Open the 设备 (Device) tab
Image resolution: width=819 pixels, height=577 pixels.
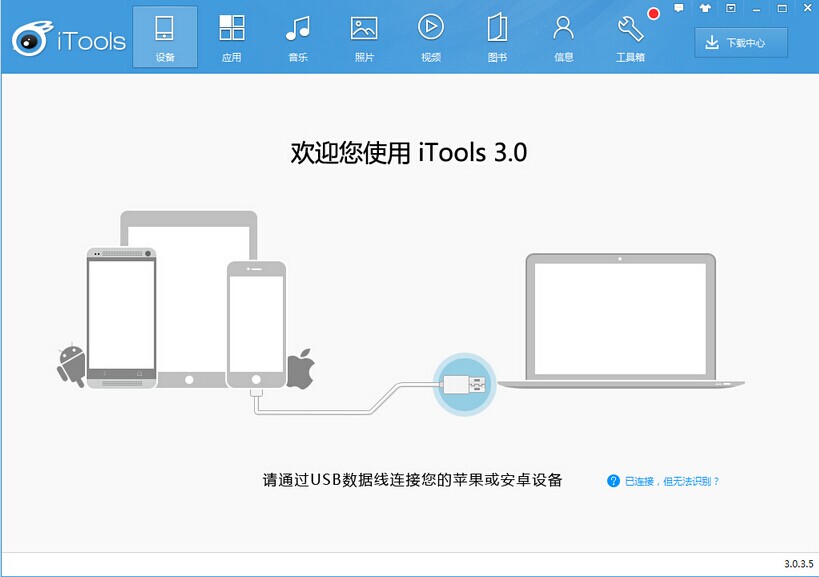pyautogui.click(x=165, y=38)
